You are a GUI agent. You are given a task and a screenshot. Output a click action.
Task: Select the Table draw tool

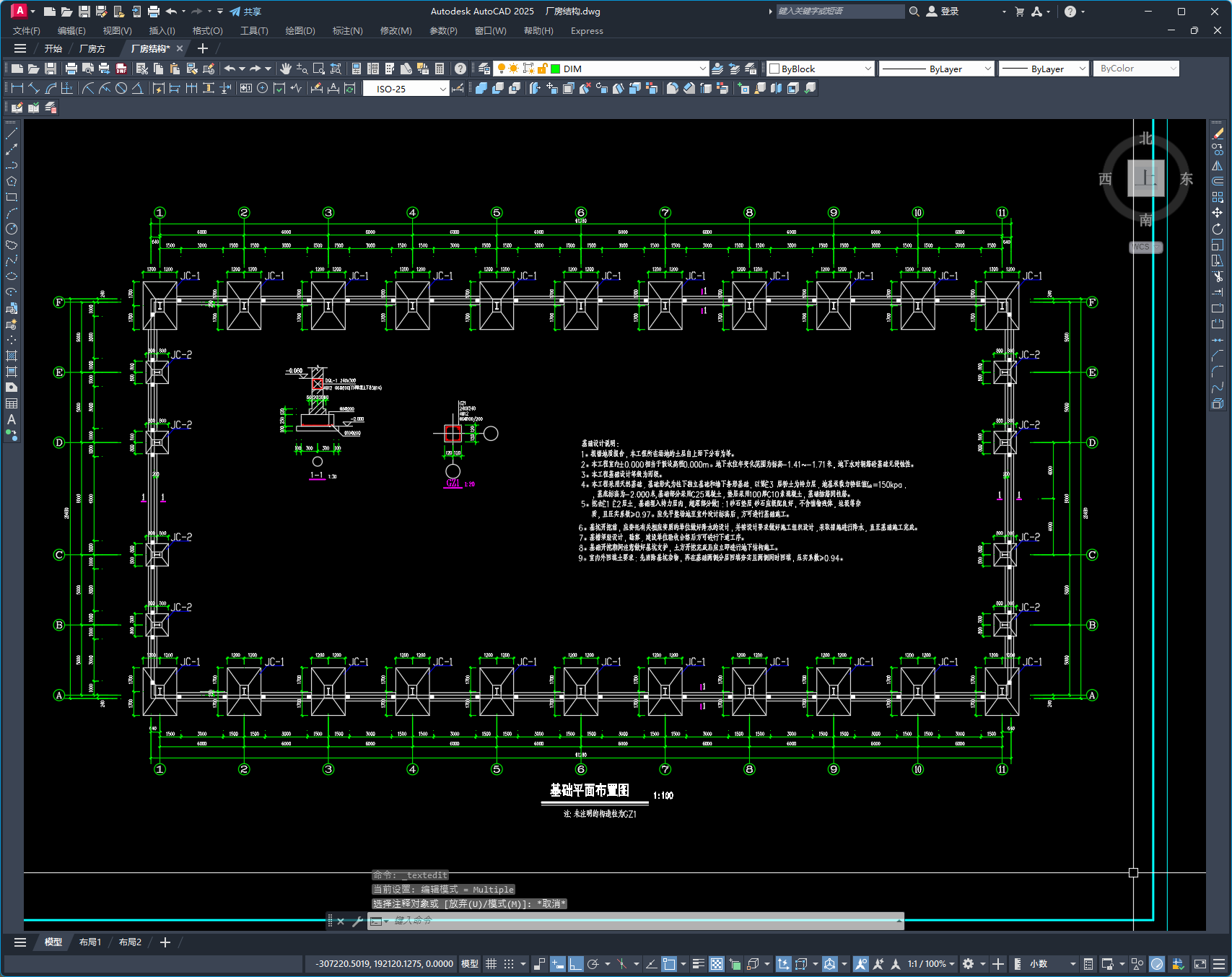[x=12, y=403]
